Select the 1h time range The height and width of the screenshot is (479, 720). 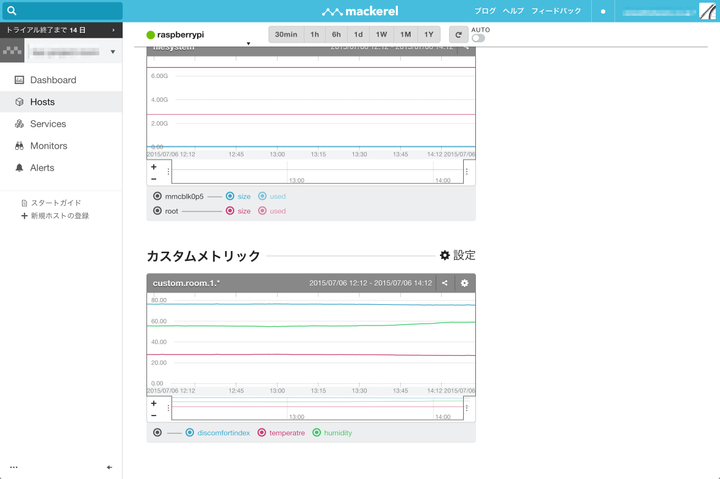click(x=315, y=34)
